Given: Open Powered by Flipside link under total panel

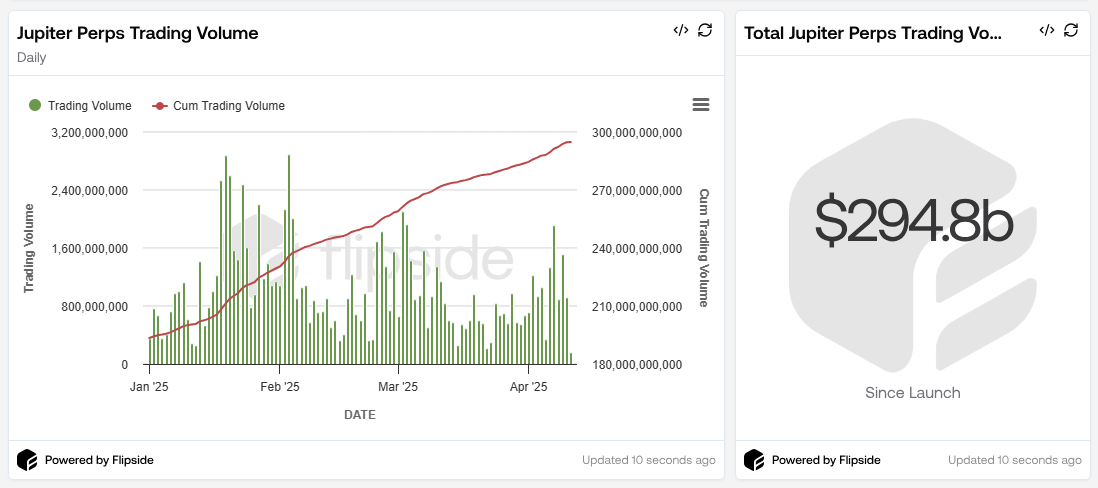Looking at the screenshot, I should pyautogui.click(x=825, y=461).
